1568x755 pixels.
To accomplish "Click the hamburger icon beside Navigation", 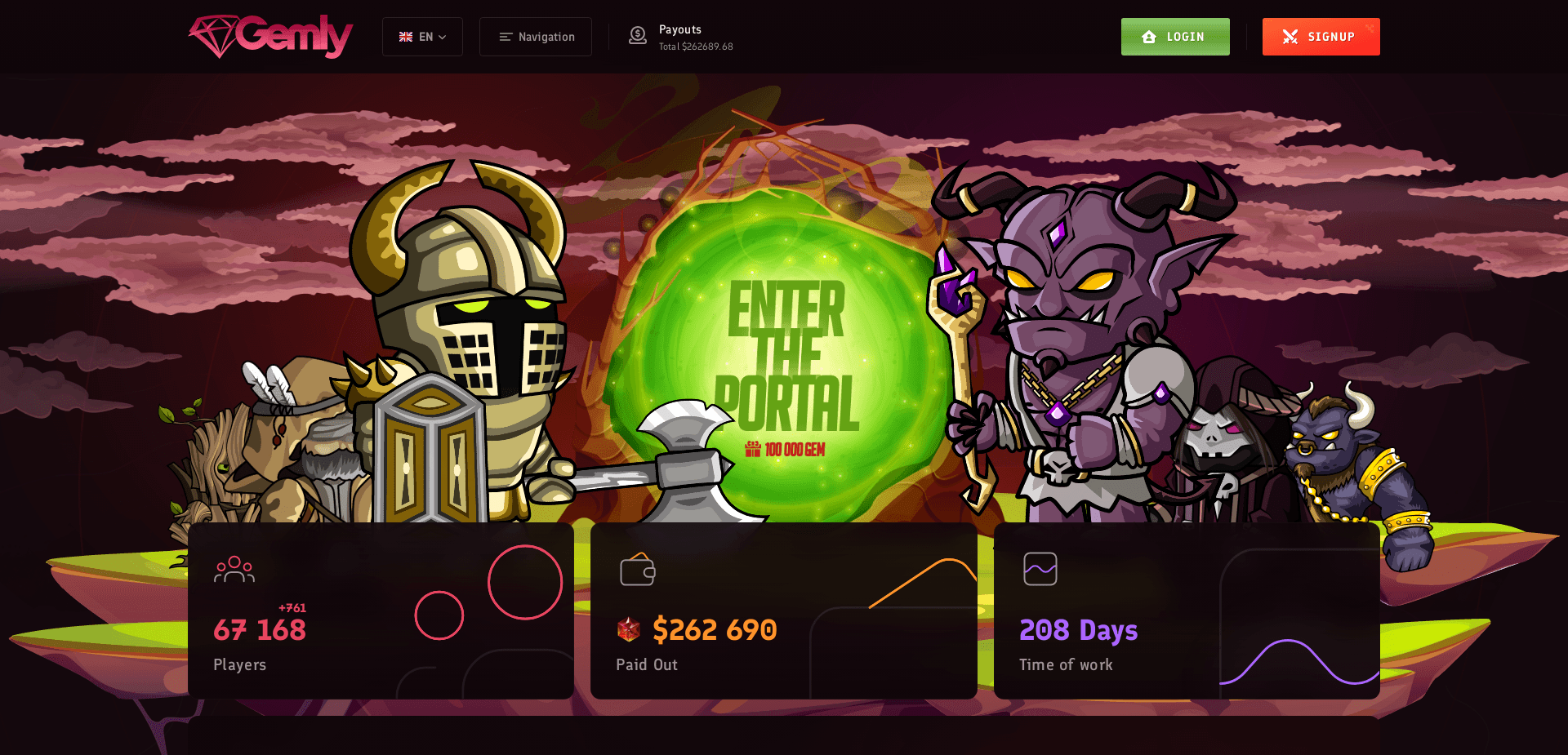I will (x=506, y=37).
